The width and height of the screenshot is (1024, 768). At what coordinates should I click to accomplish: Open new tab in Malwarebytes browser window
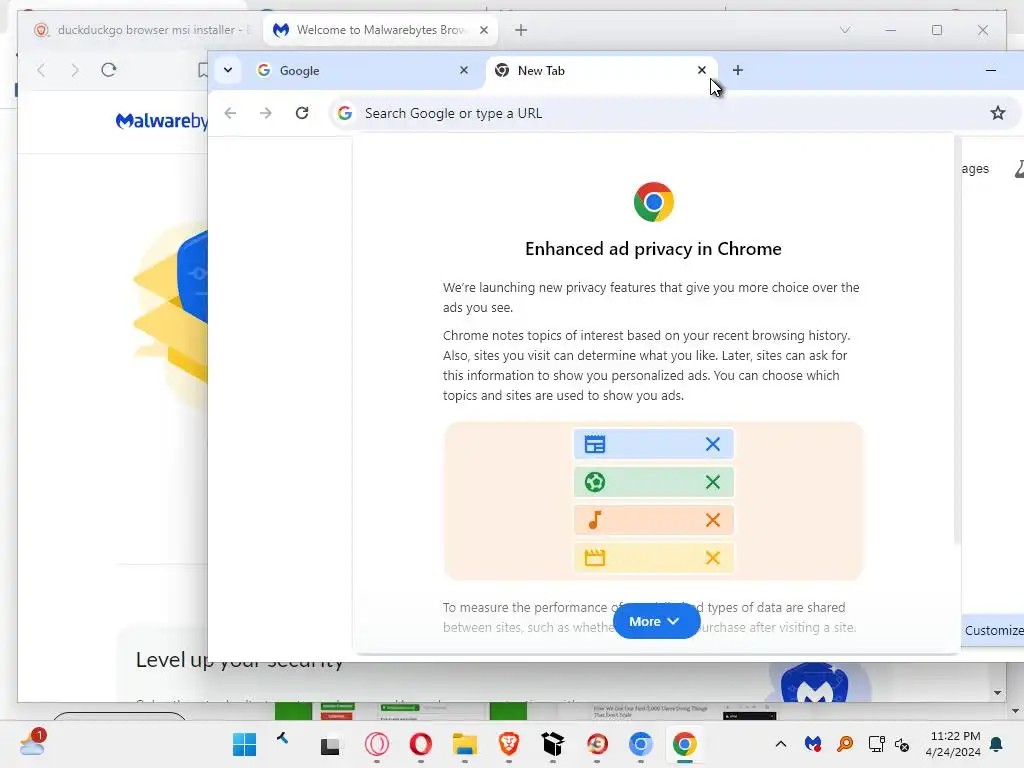(520, 30)
